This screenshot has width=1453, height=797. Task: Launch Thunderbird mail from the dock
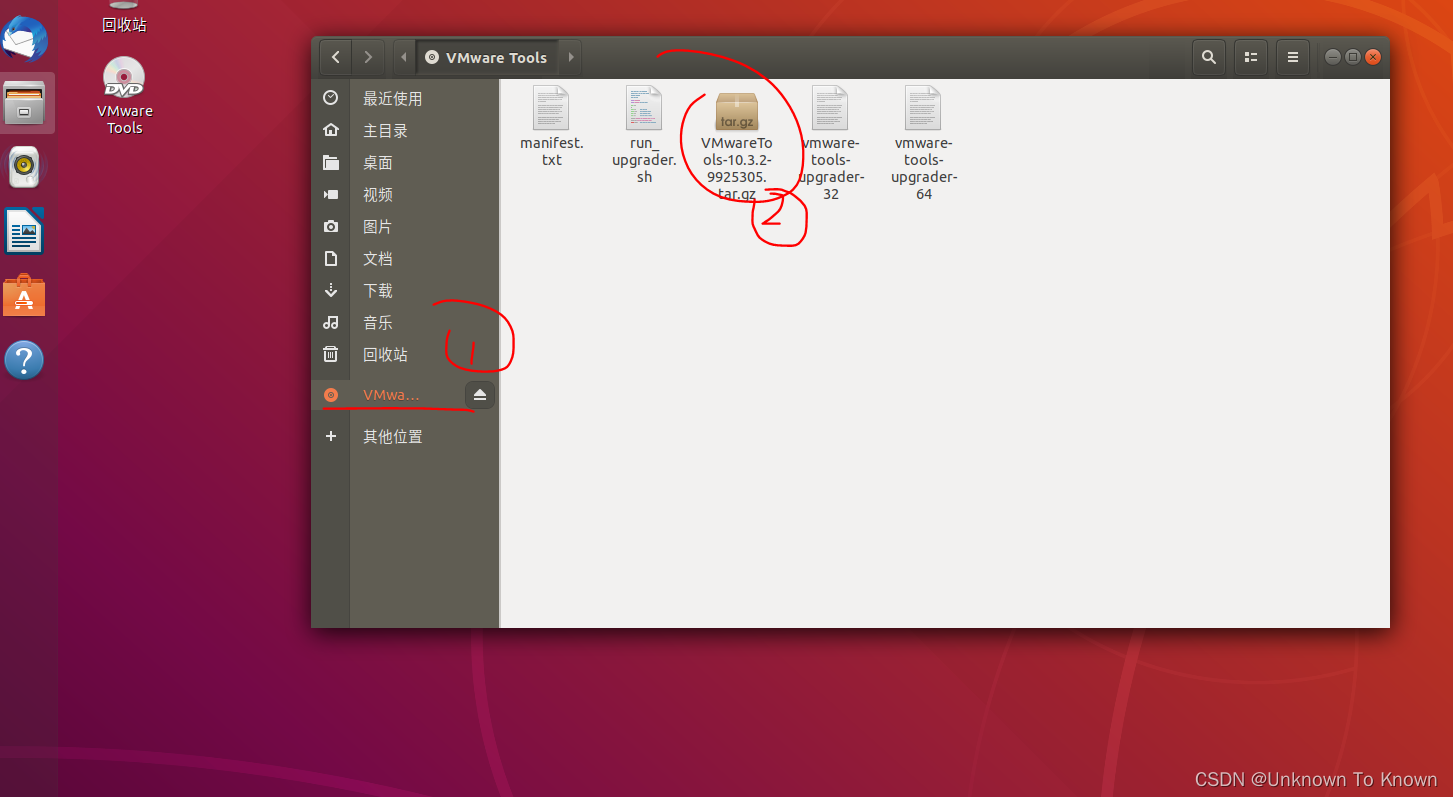click(25, 39)
